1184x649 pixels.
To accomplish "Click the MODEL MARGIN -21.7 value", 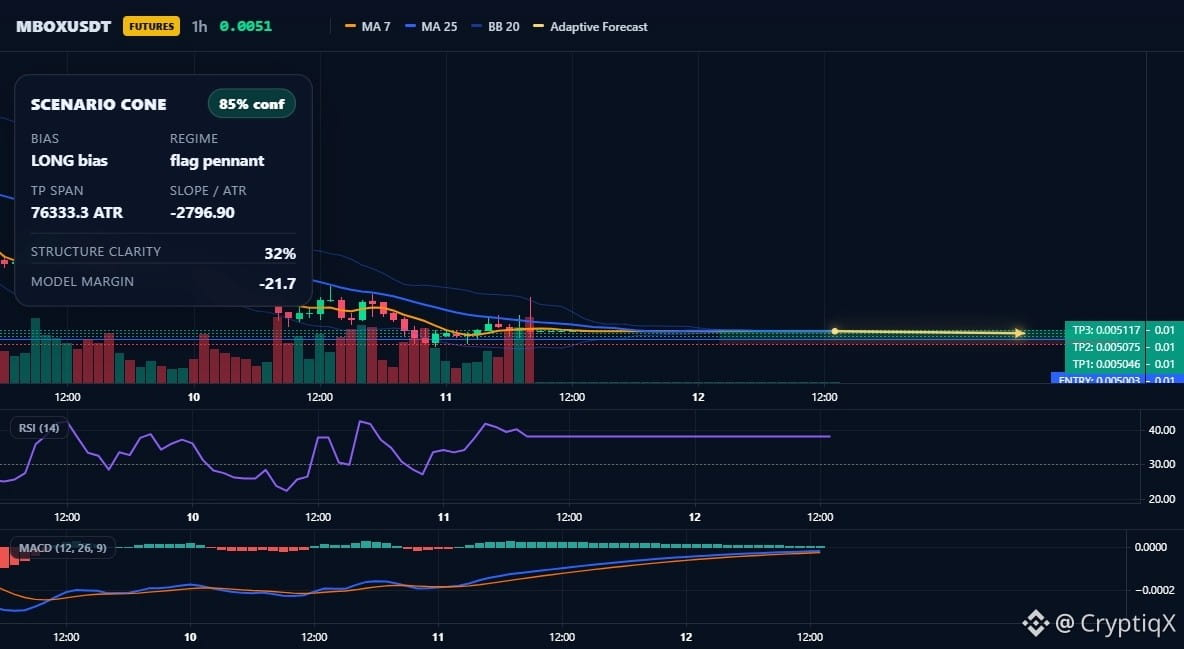I will pos(277,284).
